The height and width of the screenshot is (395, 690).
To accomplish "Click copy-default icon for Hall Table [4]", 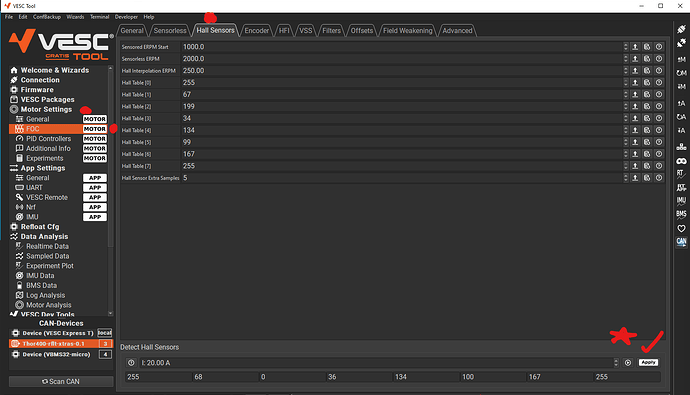I will click(x=647, y=130).
